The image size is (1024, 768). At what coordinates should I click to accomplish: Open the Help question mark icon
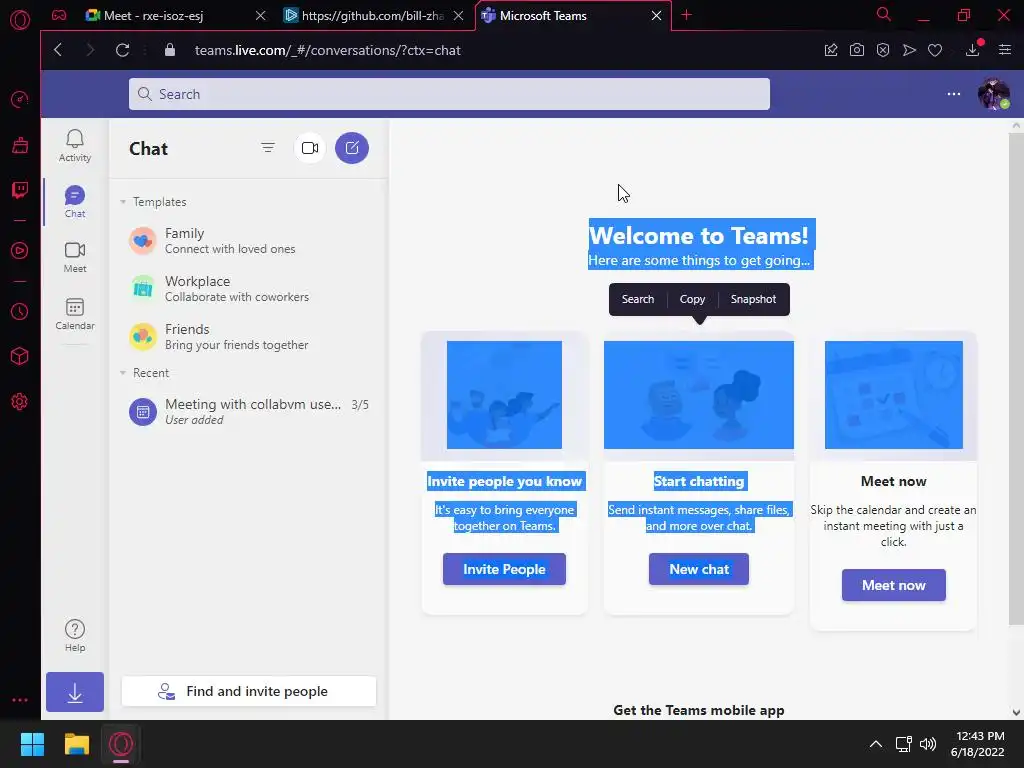74,635
